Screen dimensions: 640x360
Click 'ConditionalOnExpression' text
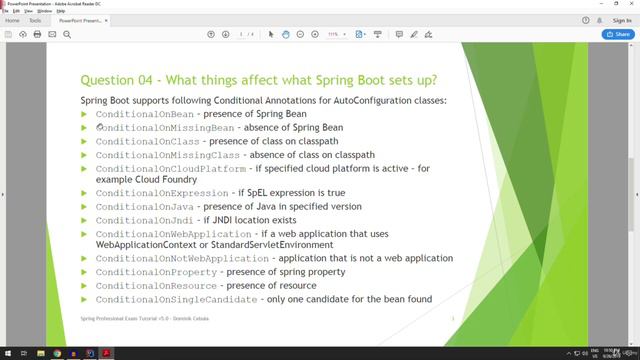pyautogui.click(x=162, y=193)
